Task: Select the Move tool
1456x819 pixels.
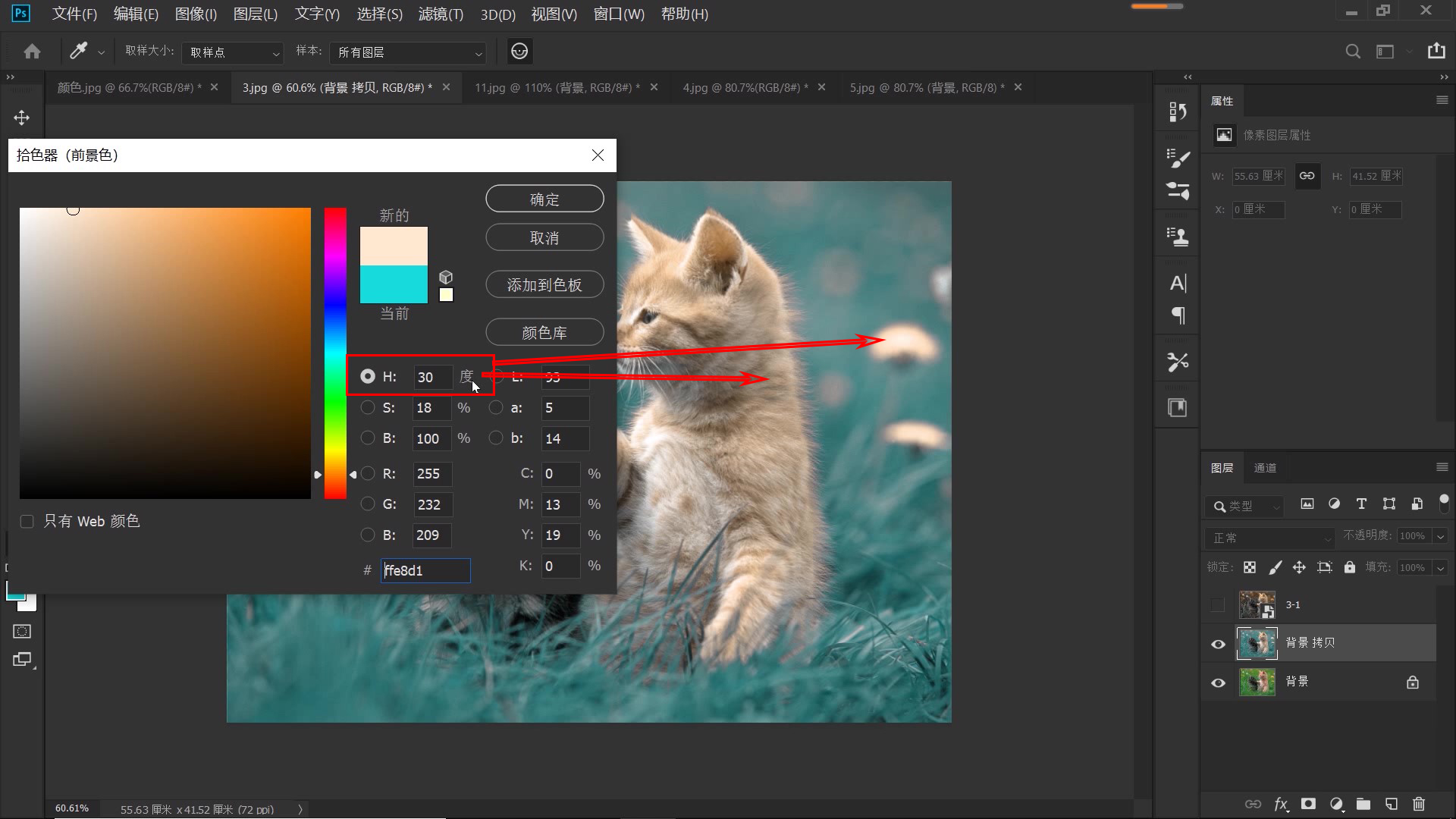Action: point(21,118)
